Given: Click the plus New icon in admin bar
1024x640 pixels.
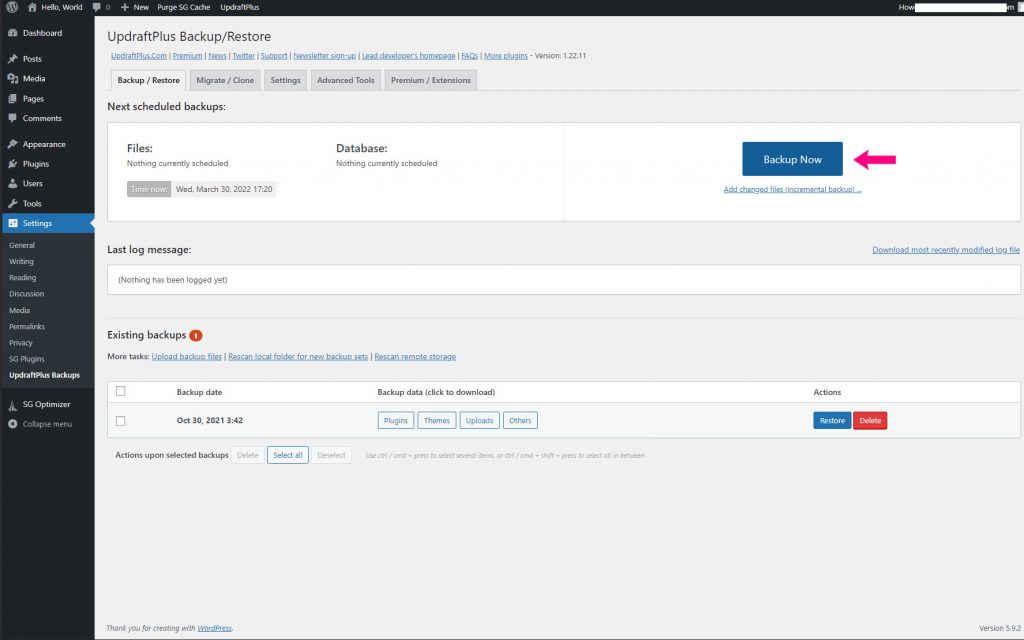Looking at the screenshot, I should tap(125, 7).
